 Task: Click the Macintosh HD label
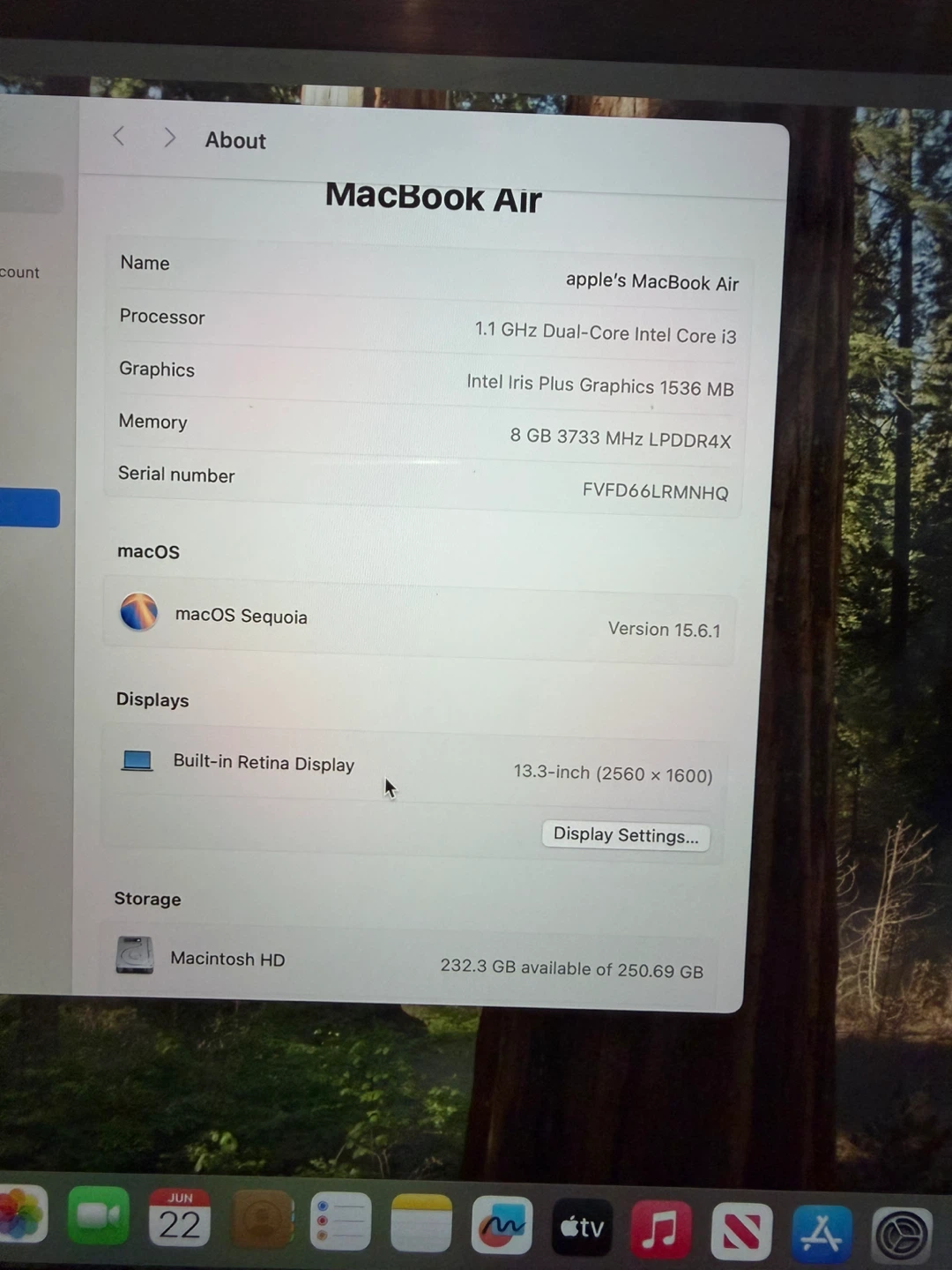(227, 959)
